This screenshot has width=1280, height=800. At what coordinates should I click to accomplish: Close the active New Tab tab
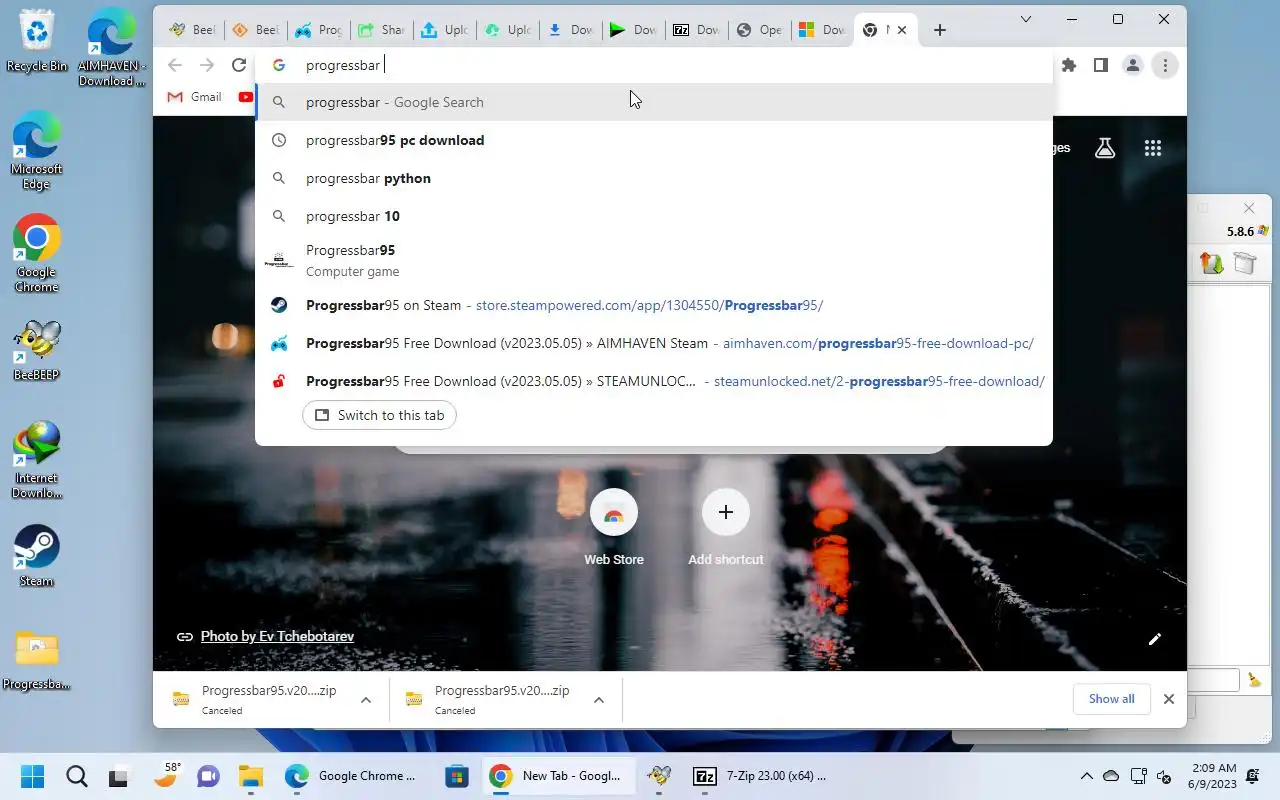pos(902,30)
